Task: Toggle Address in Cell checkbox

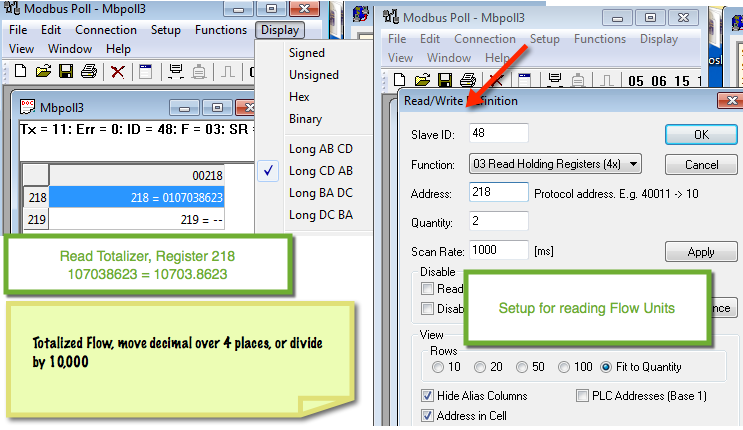Action: [427, 416]
